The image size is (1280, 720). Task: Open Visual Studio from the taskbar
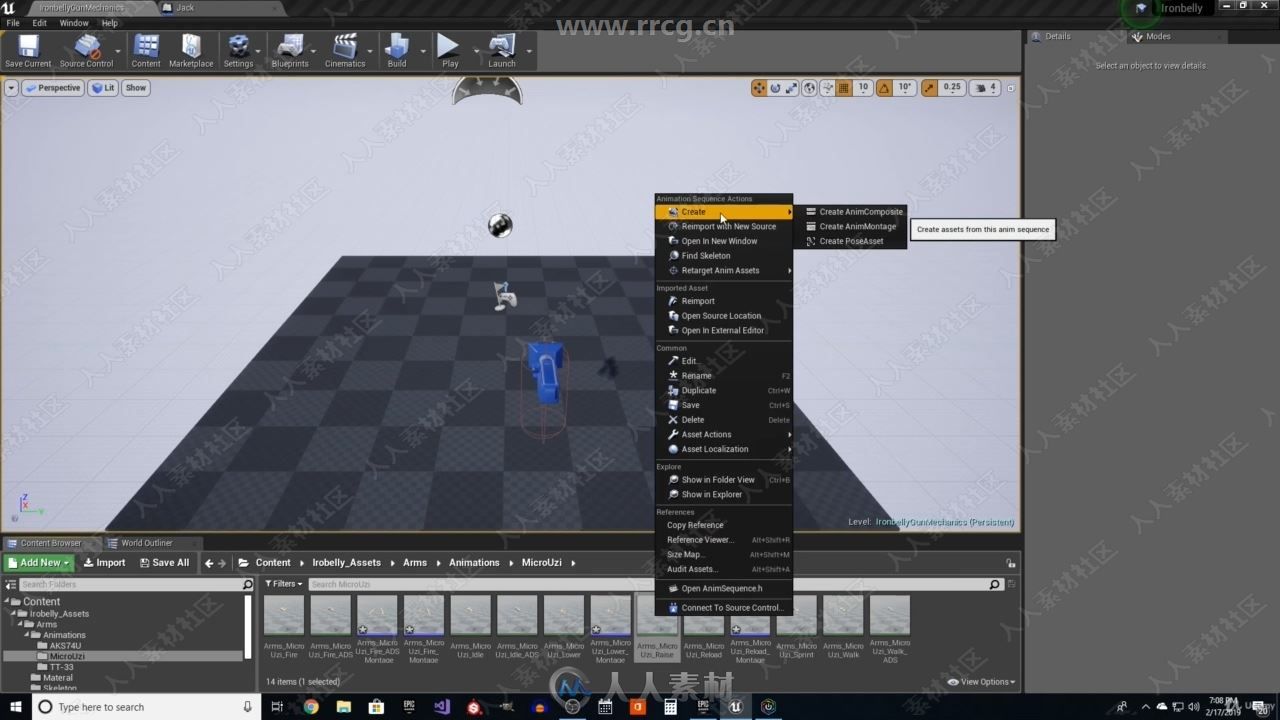tap(442, 707)
